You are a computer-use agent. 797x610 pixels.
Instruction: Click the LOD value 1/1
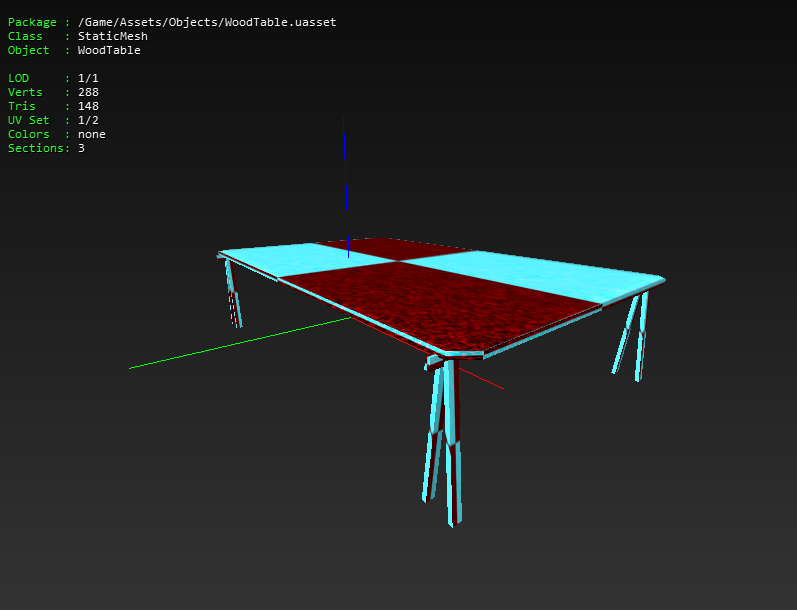(x=88, y=78)
